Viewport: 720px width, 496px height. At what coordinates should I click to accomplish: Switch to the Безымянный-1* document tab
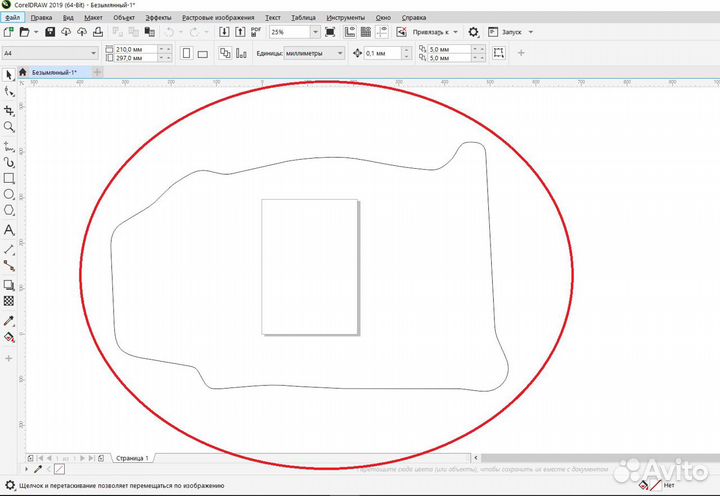54,73
